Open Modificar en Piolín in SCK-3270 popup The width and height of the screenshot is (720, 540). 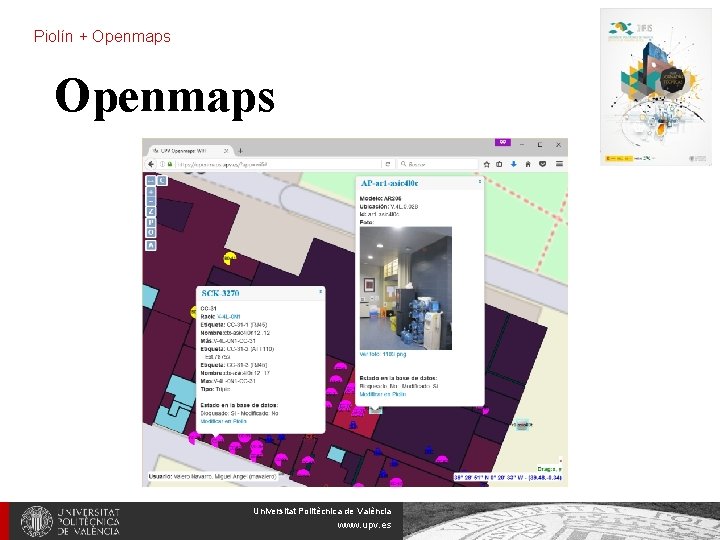coord(224,421)
